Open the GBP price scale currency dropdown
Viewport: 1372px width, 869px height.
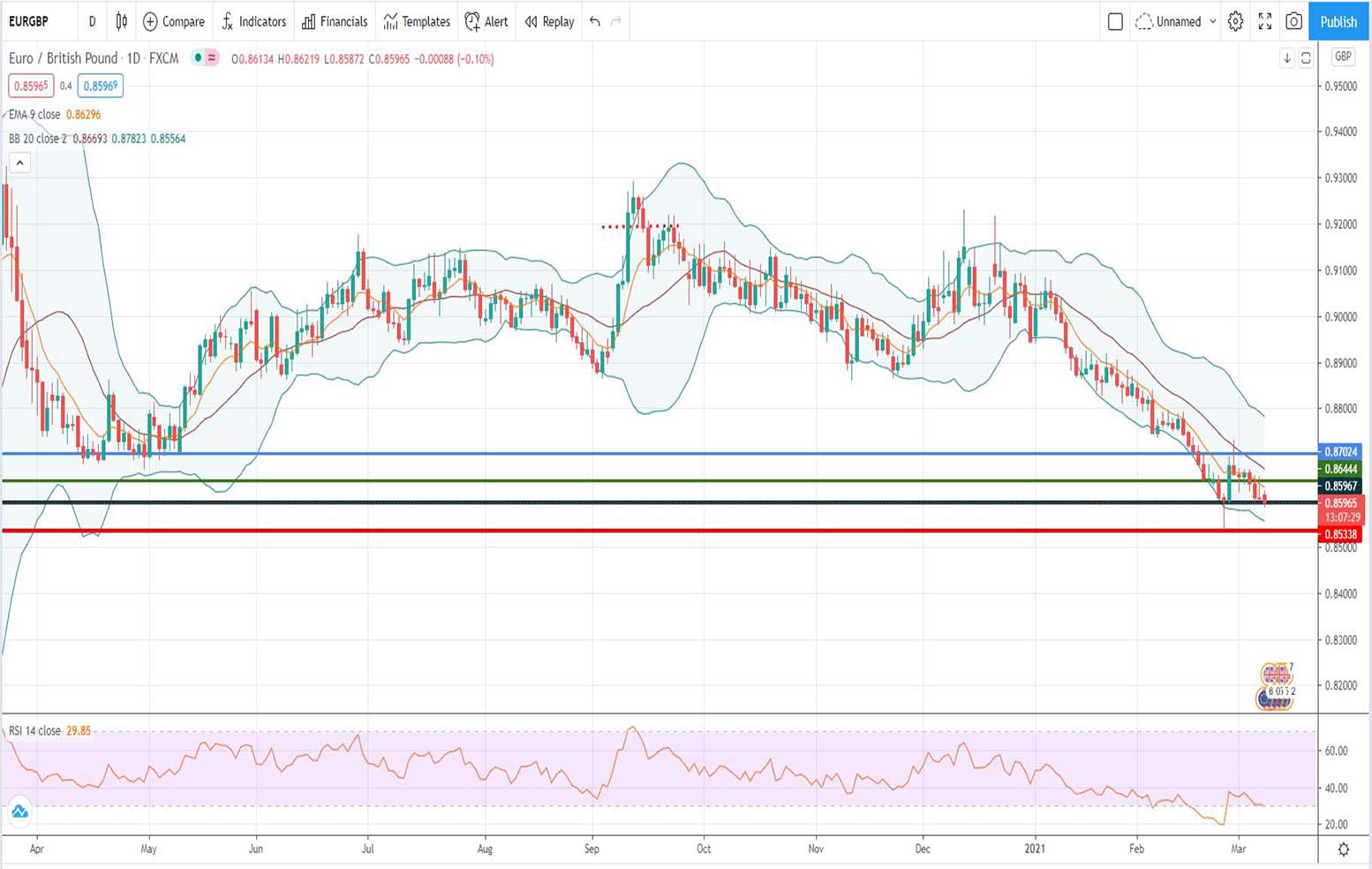coord(1343,57)
